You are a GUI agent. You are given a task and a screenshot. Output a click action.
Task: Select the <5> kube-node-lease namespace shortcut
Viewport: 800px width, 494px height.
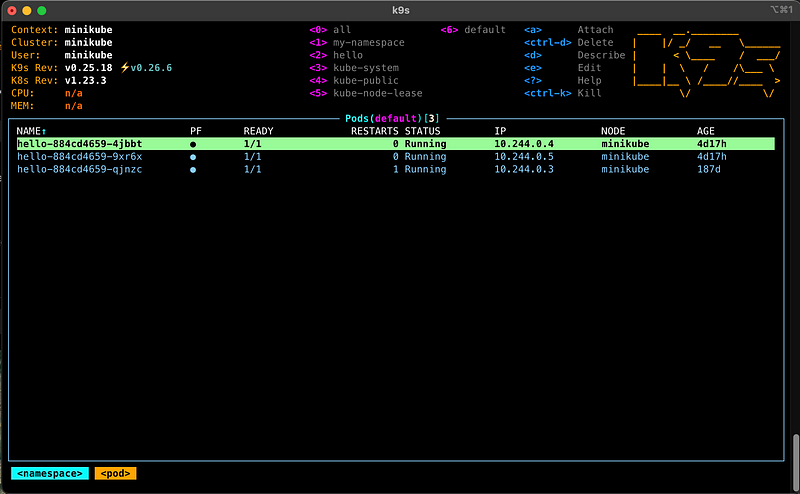click(x=366, y=93)
